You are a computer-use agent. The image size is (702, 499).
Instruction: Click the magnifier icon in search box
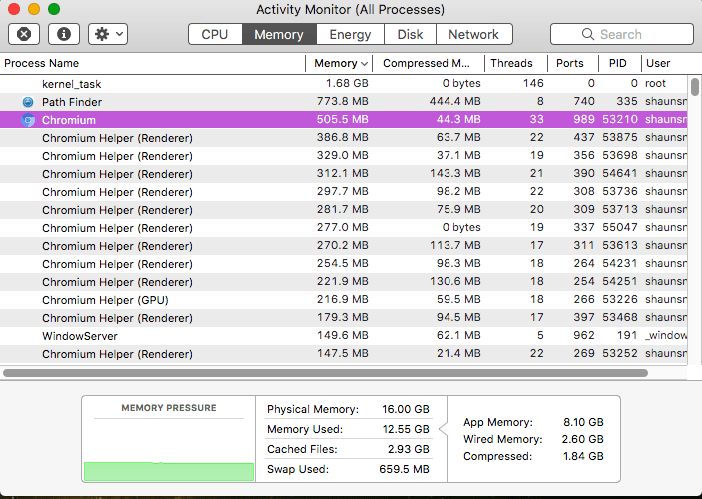point(587,34)
